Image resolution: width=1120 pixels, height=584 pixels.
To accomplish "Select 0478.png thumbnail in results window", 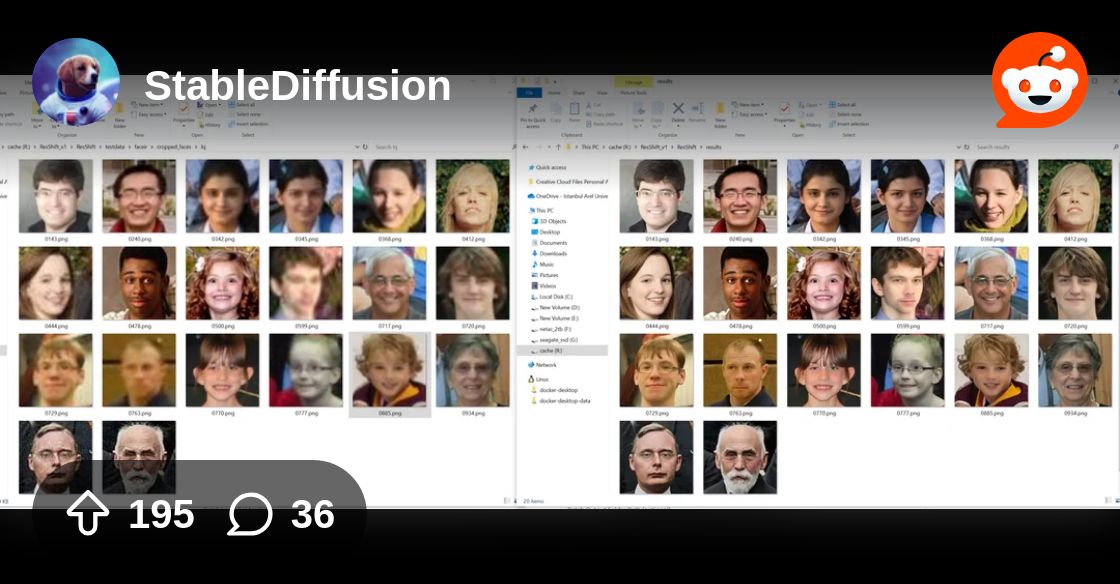I will coord(740,284).
